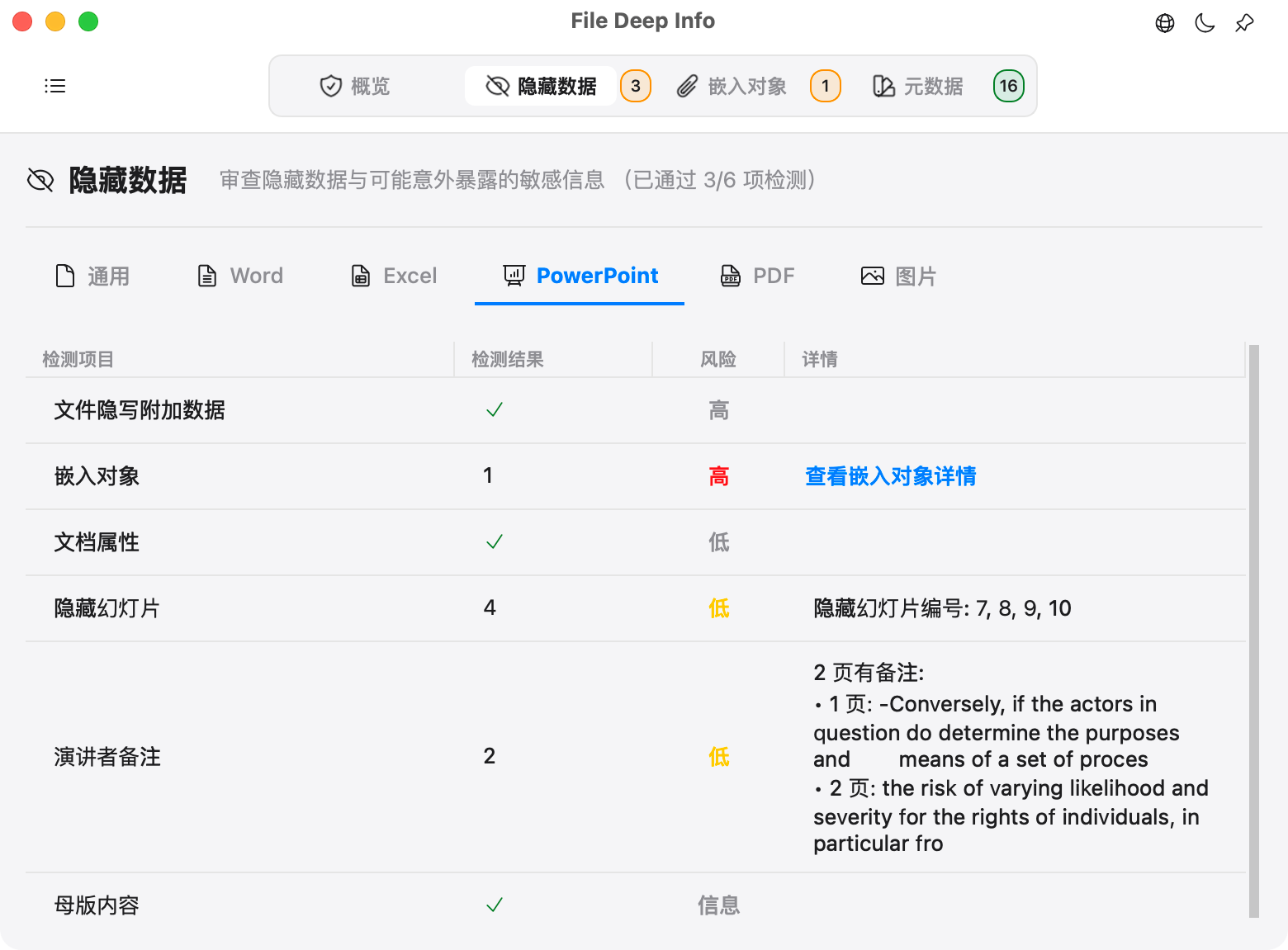Click the globe language icon

coord(1165,23)
